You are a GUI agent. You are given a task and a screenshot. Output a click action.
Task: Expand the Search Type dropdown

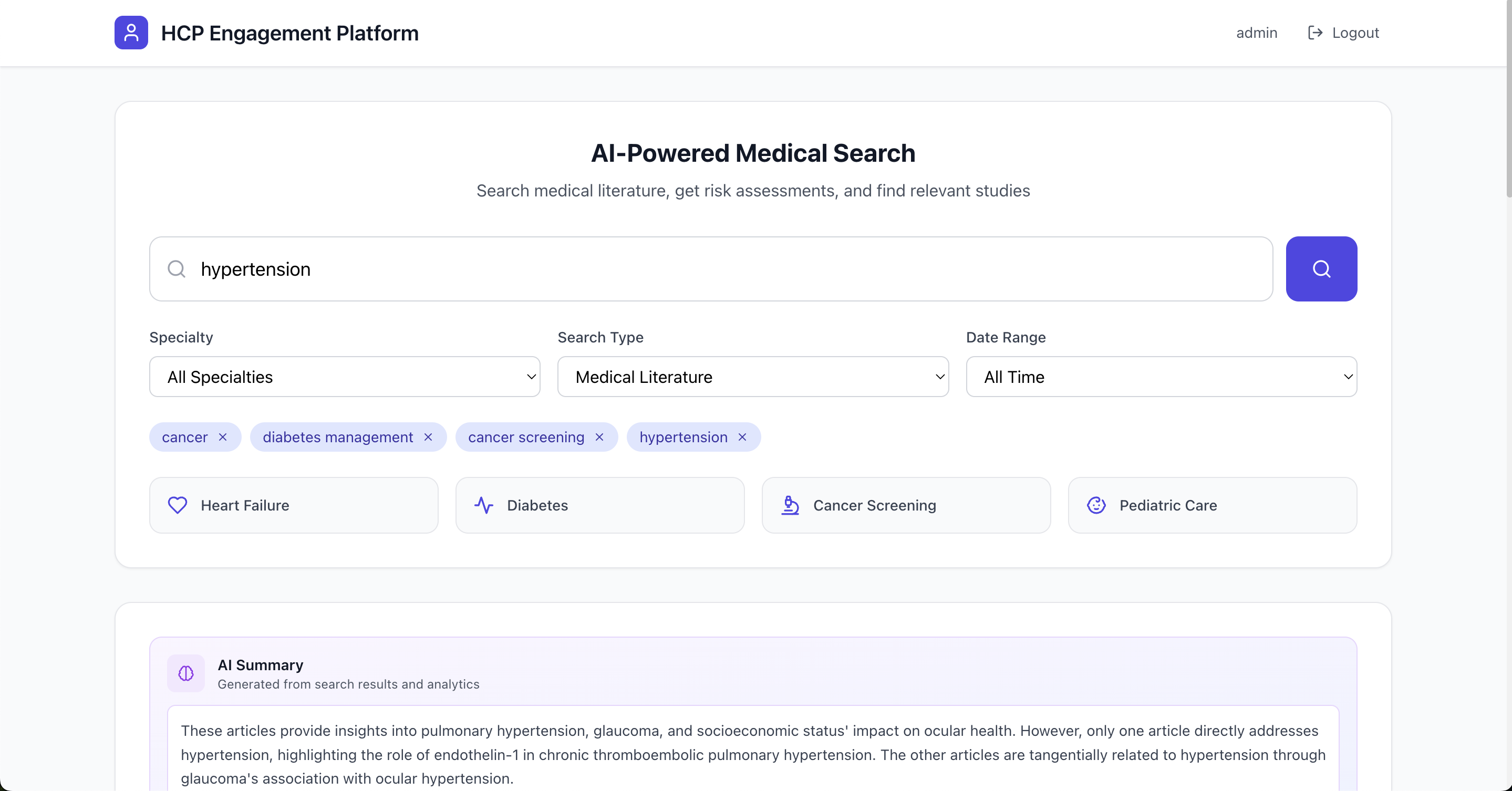[752, 377]
